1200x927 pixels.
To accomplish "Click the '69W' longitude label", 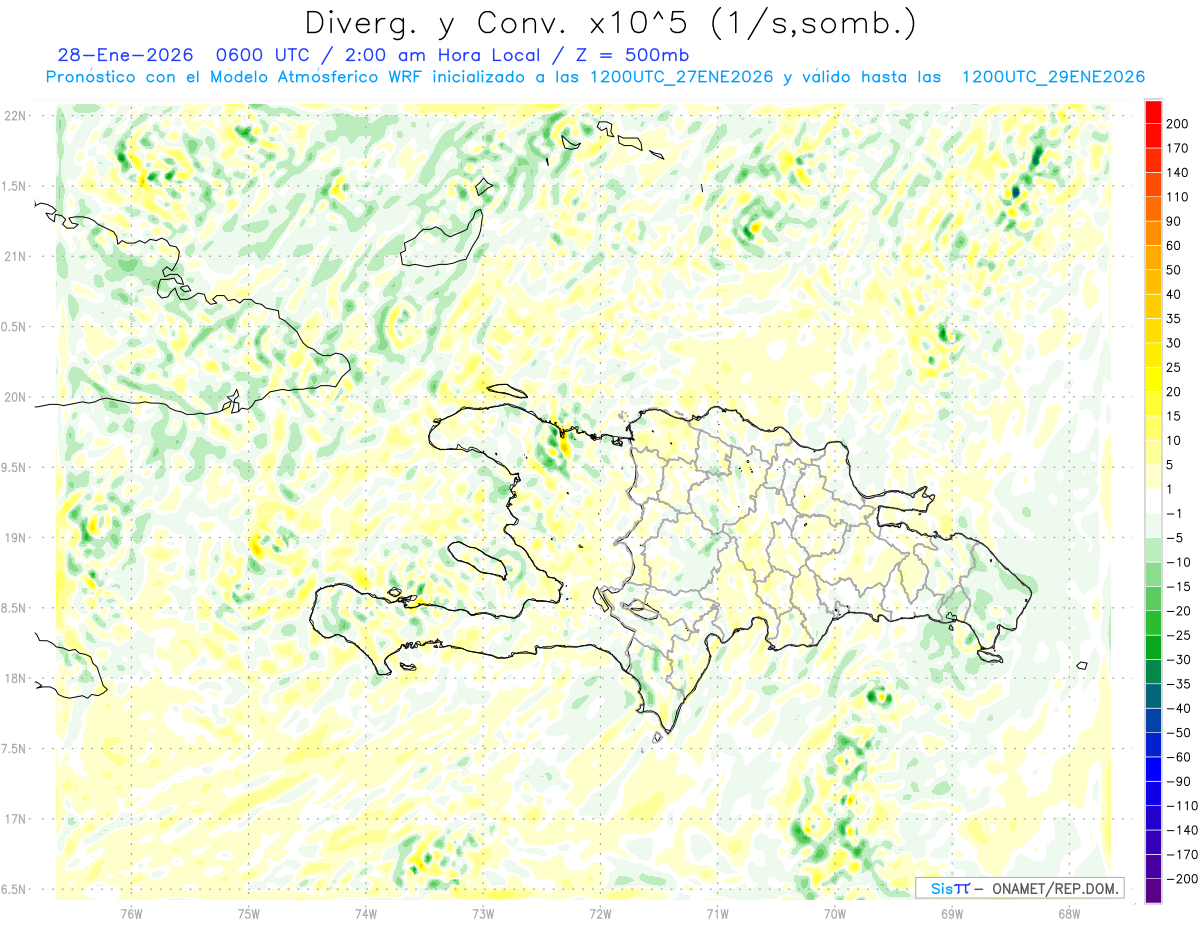I will (952, 914).
